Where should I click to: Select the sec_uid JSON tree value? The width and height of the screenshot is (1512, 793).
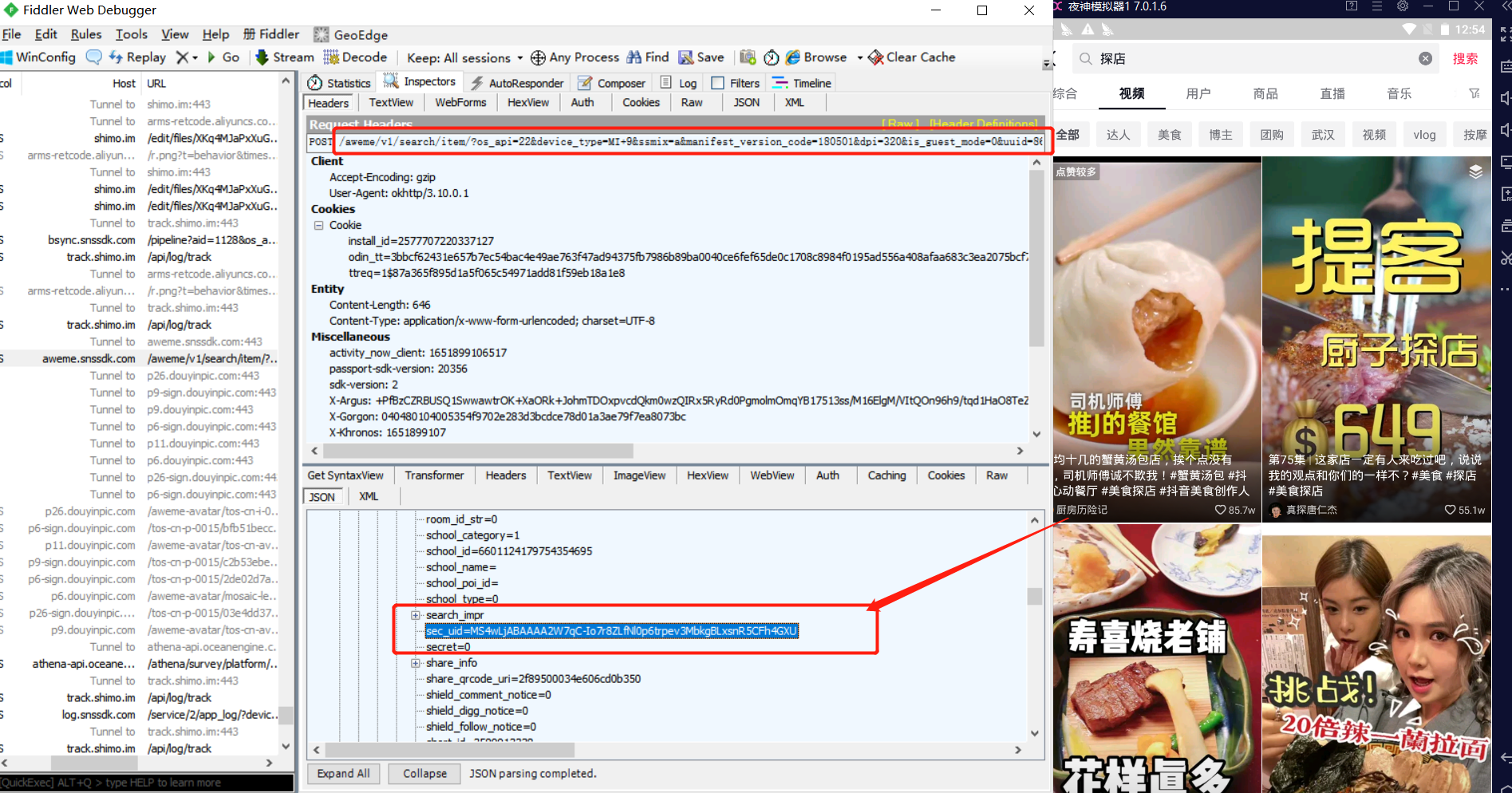(x=611, y=631)
